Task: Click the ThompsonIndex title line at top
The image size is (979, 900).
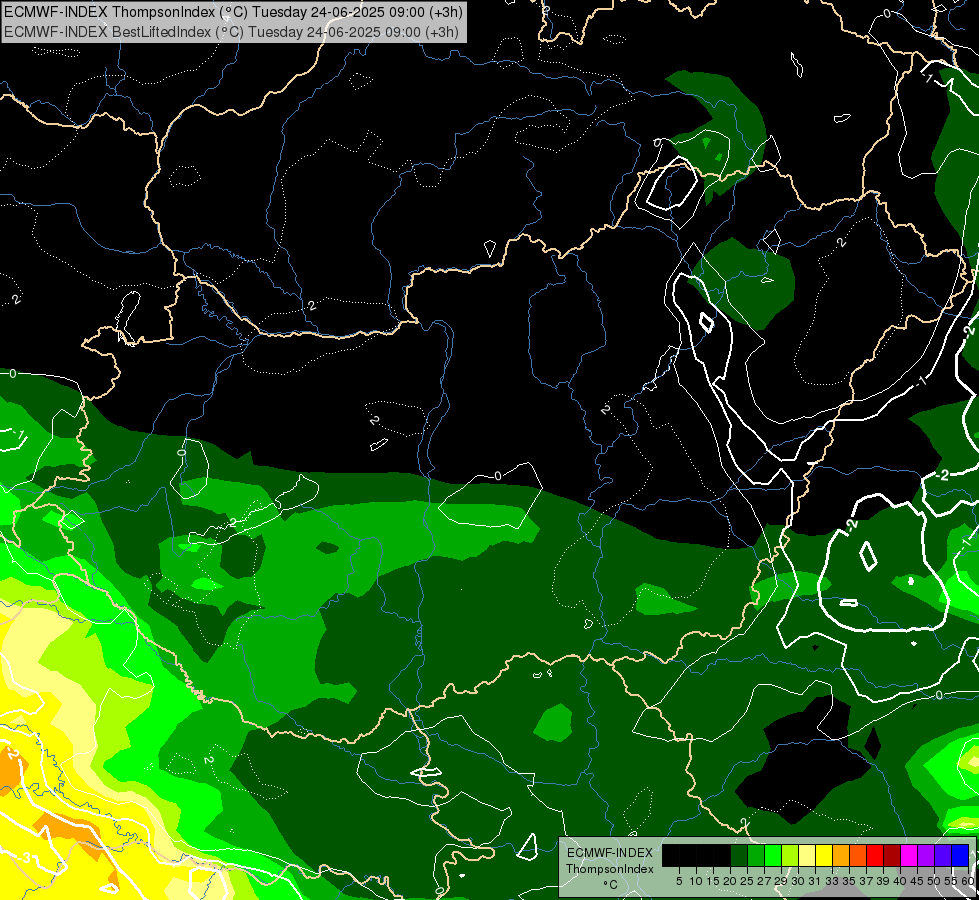Action: click(232, 12)
